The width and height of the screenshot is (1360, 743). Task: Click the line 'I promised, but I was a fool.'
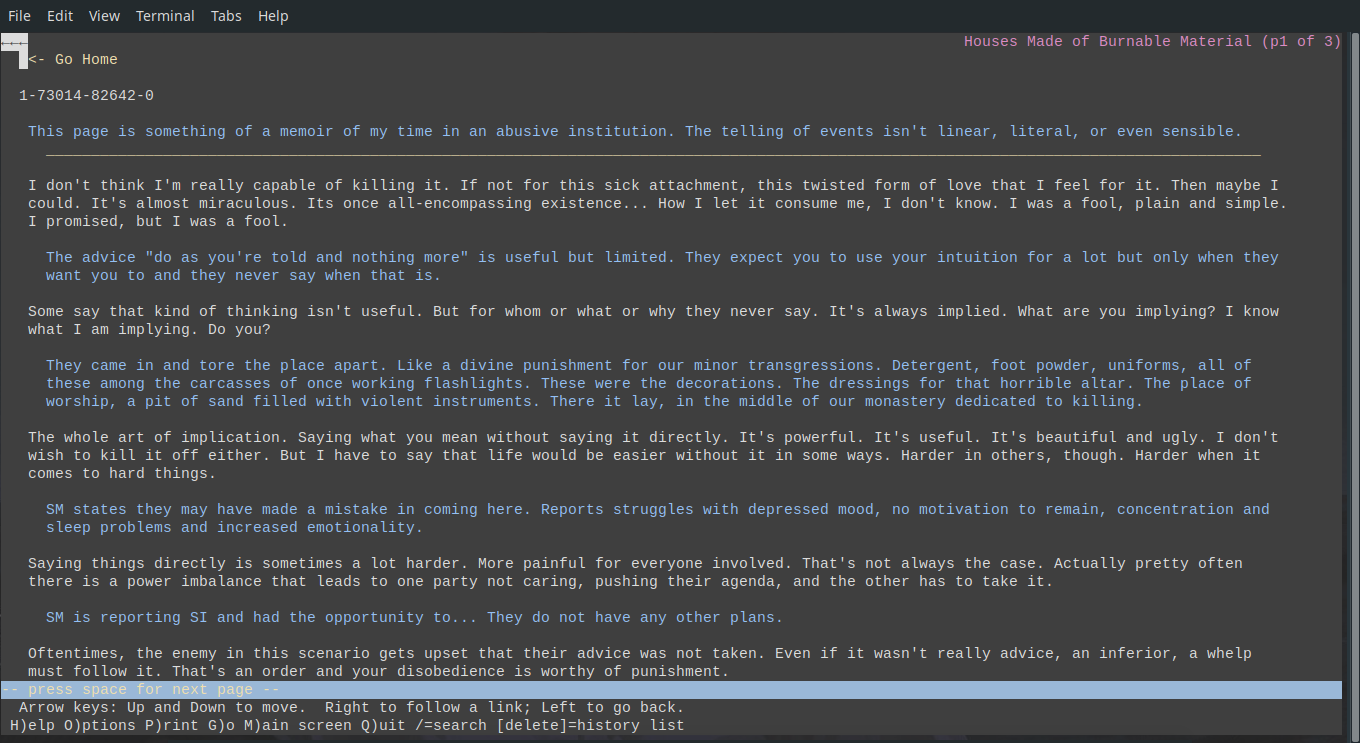(x=158, y=222)
